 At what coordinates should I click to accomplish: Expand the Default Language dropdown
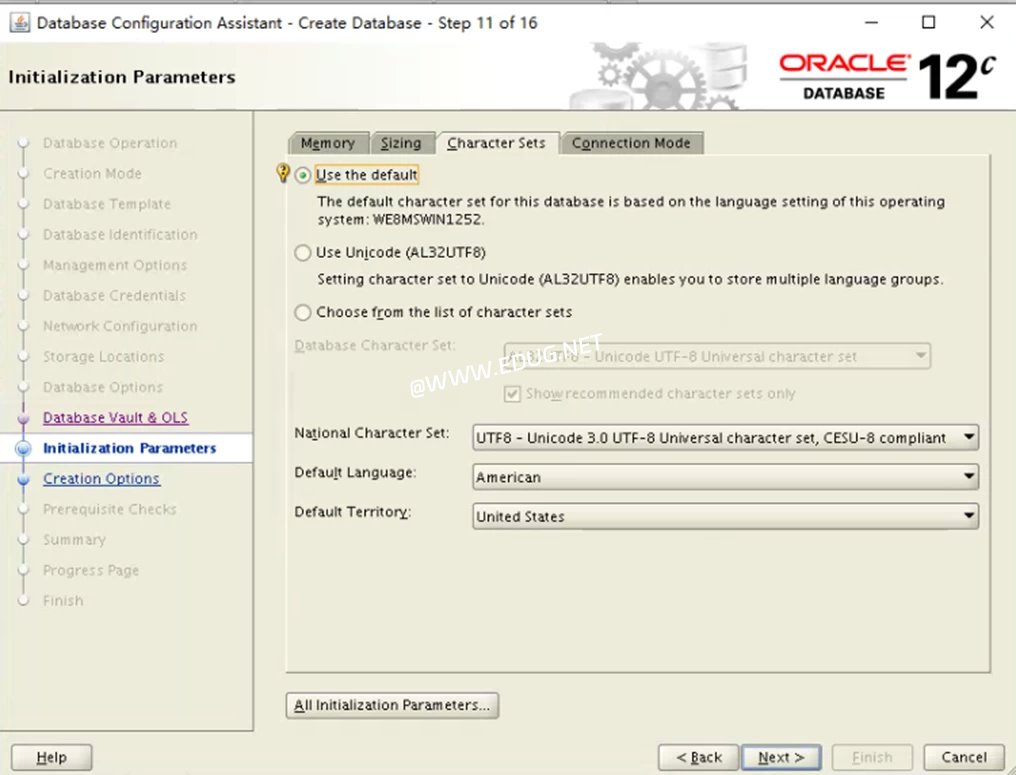(x=726, y=477)
